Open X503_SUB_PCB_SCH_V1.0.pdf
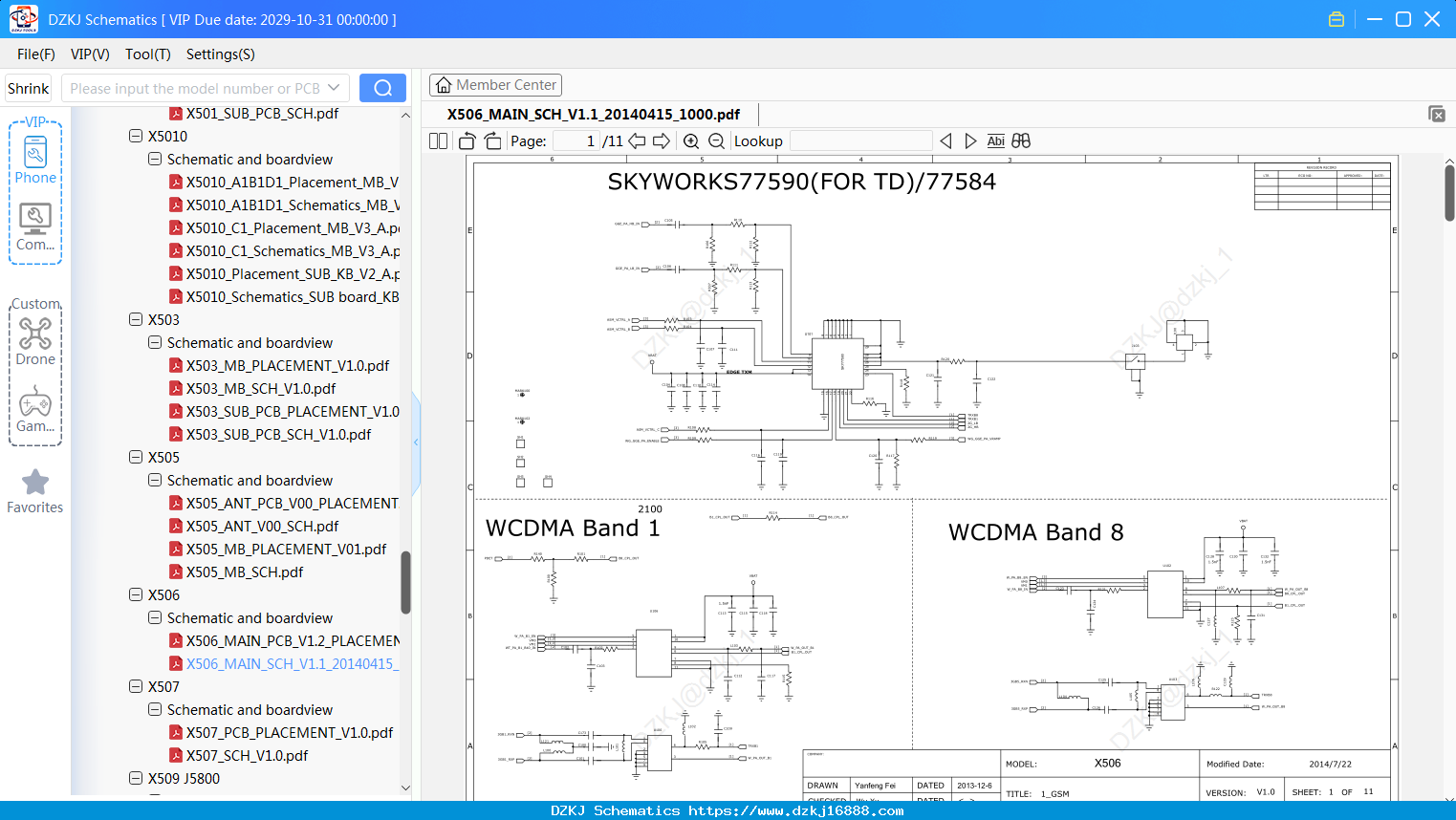Image resolution: width=1456 pixels, height=820 pixels. pyautogui.click(x=278, y=435)
